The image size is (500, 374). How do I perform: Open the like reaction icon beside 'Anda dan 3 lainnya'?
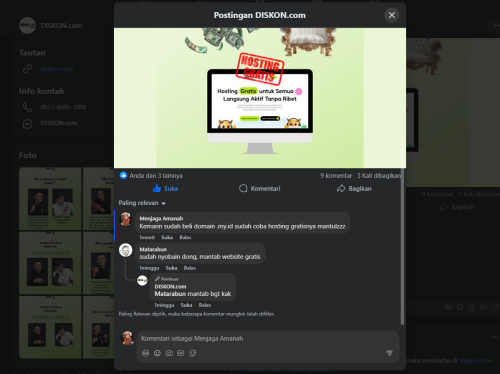click(x=123, y=175)
